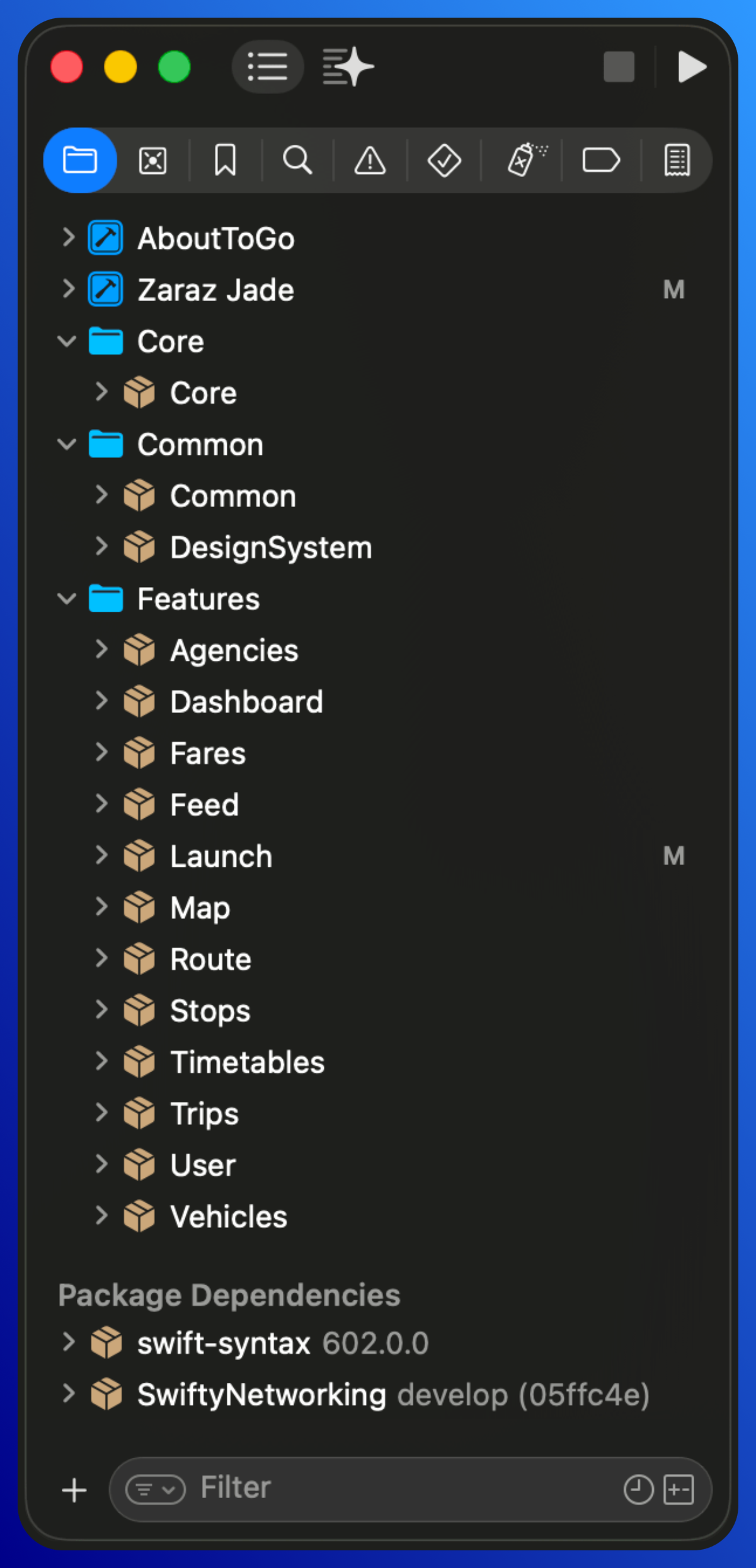Viewport: 756px width, 1568px height.
Task: Select the Project navigator folder tab
Action: pyautogui.click(x=80, y=161)
